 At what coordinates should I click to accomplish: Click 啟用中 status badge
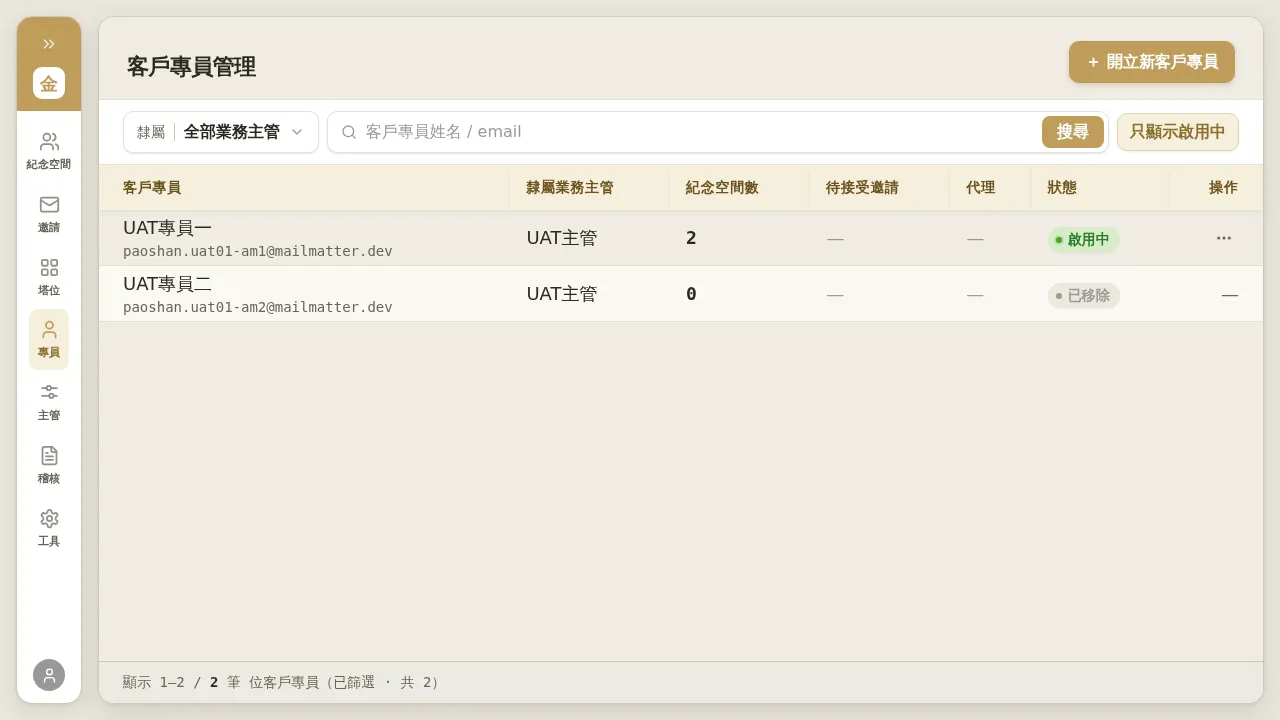pos(1084,240)
